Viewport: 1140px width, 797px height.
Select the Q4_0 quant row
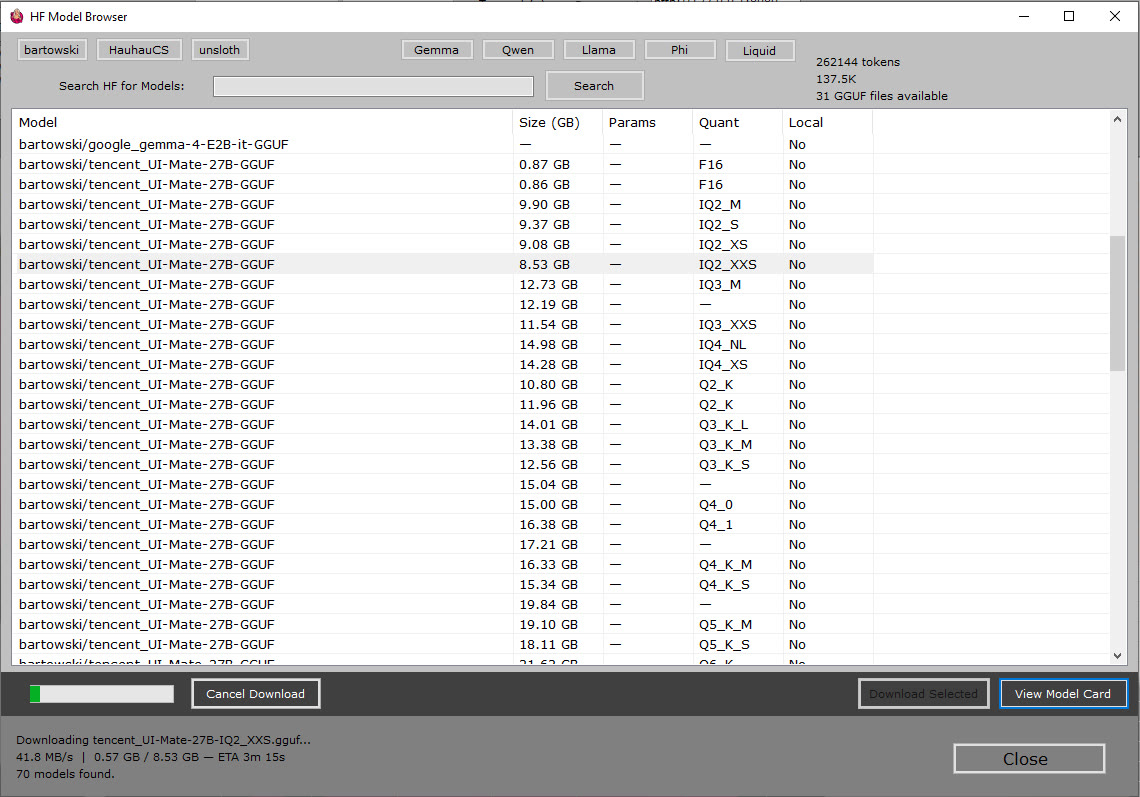tap(443, 504)
